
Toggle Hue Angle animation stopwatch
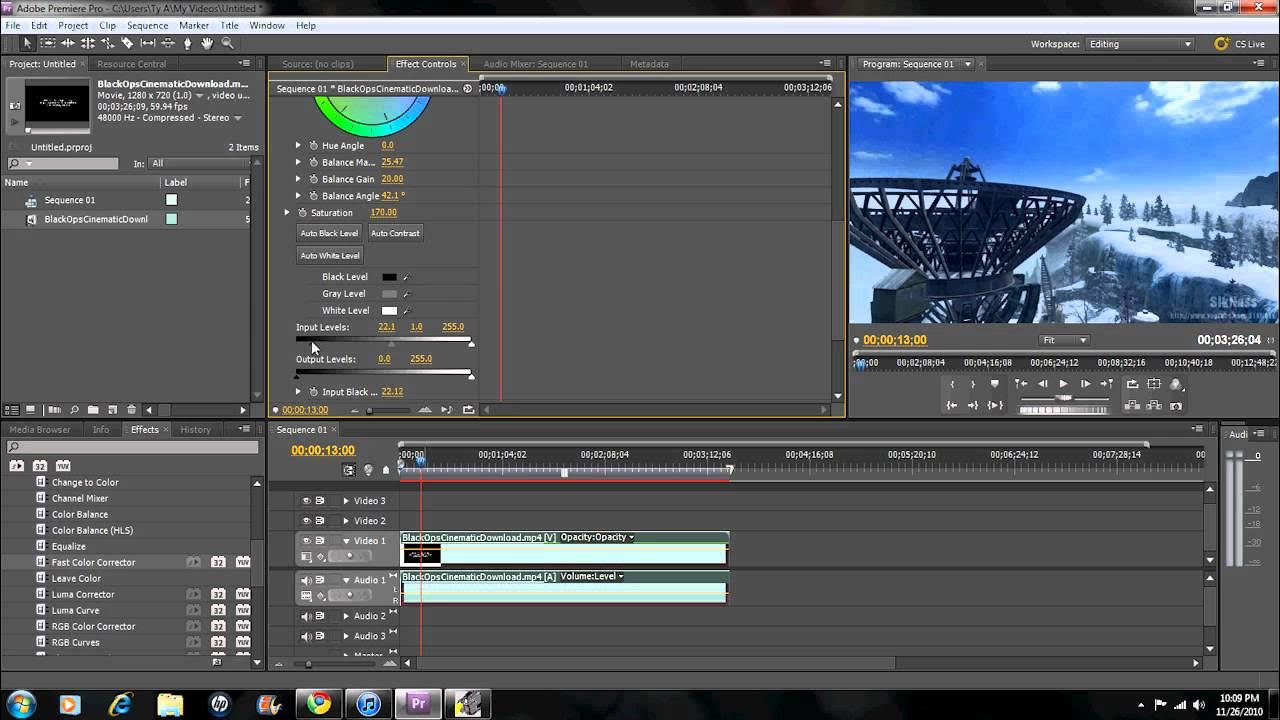pyautogui.click(x=313, y=145)
